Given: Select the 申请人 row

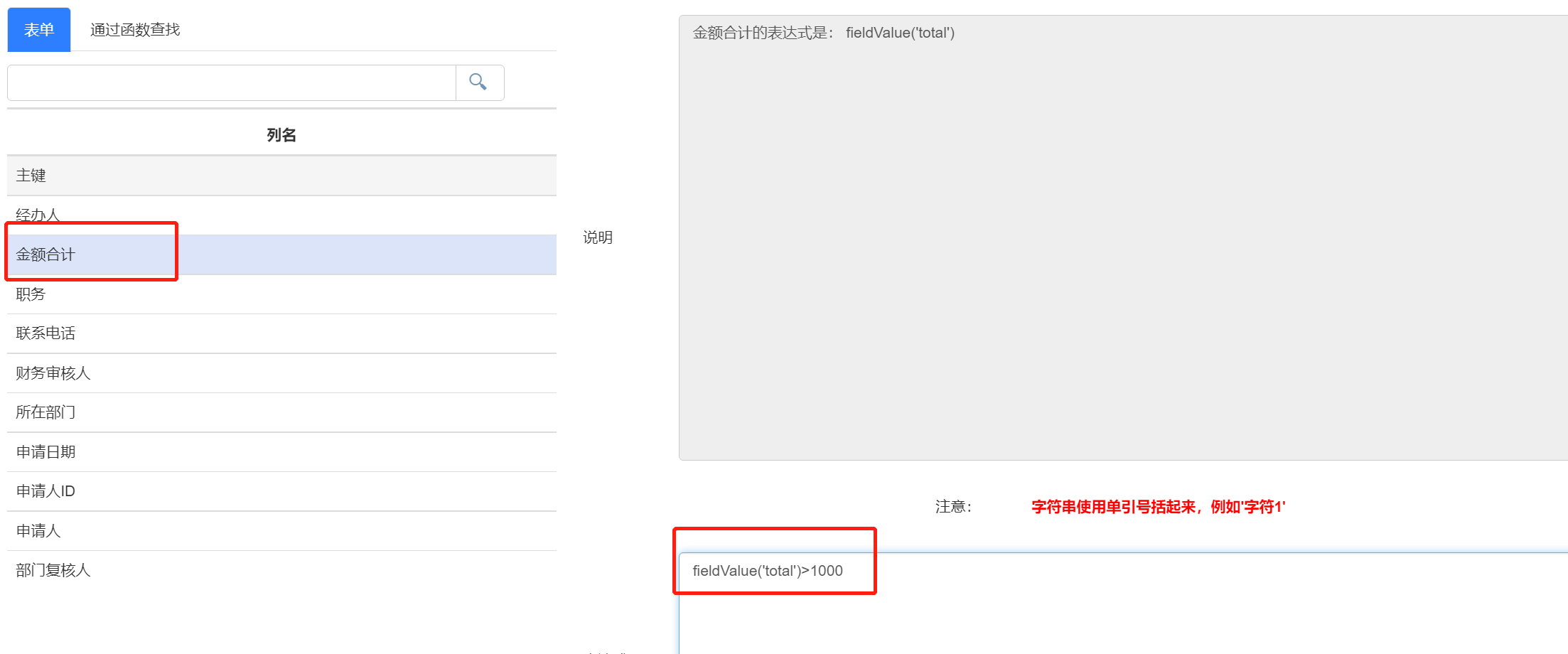Looking at the screenshot, I should tap(281, 531).
